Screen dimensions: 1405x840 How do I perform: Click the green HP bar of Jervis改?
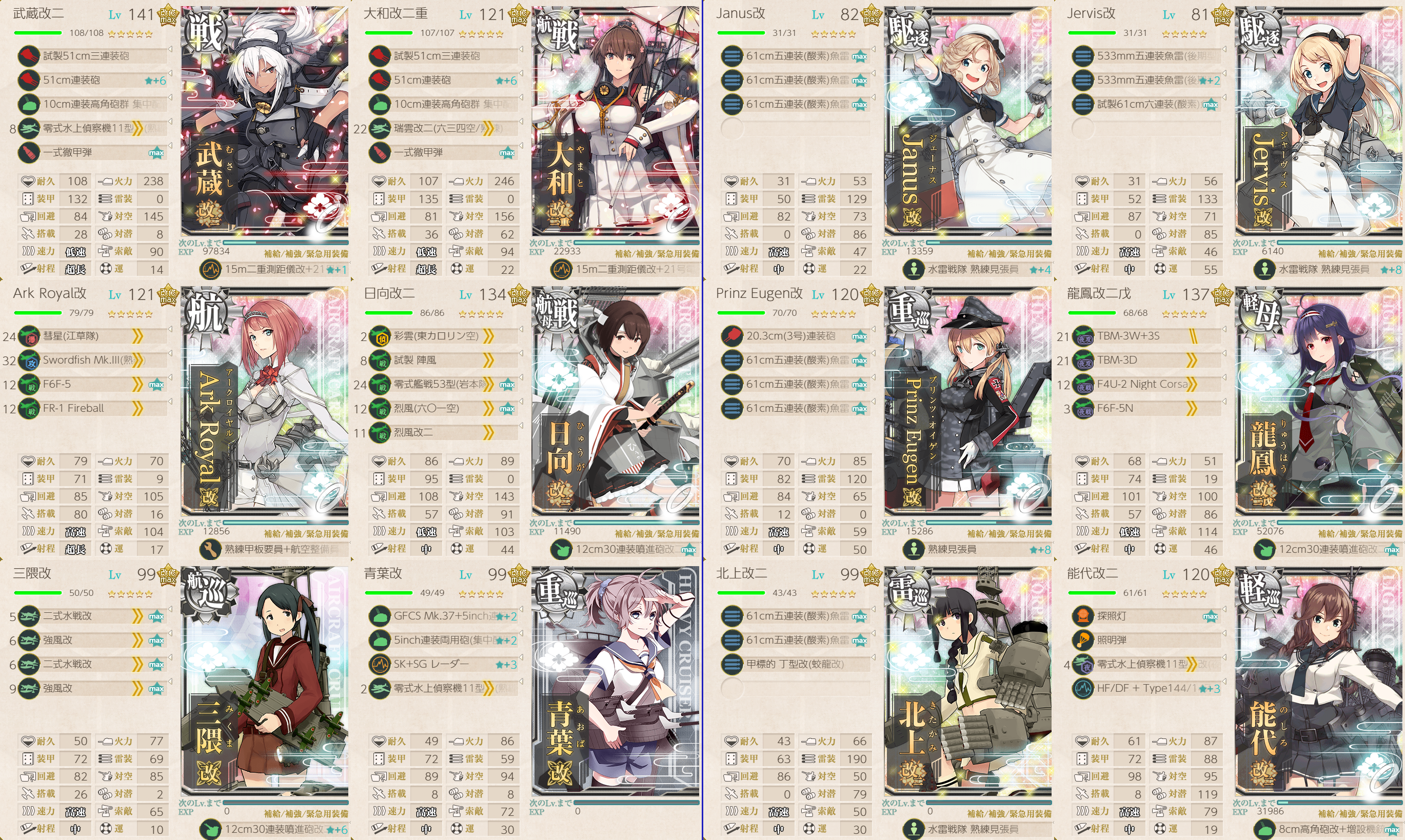coord(1092,33)
